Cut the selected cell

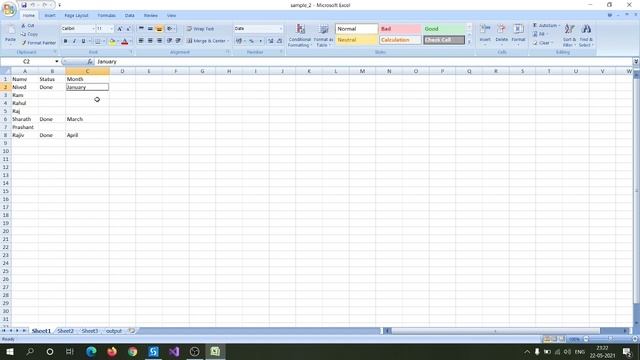pos(29,26)
